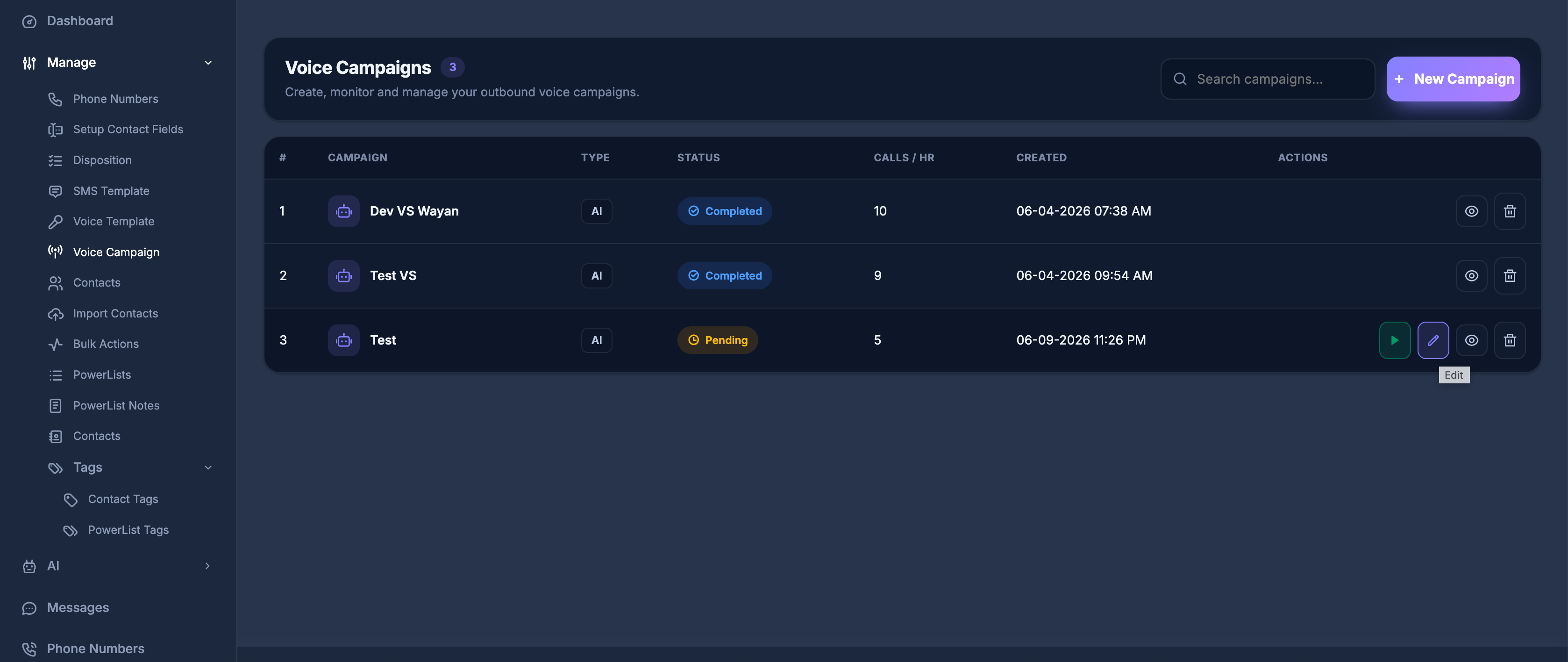Go to Import Contacts

click(x=115, y=313)
